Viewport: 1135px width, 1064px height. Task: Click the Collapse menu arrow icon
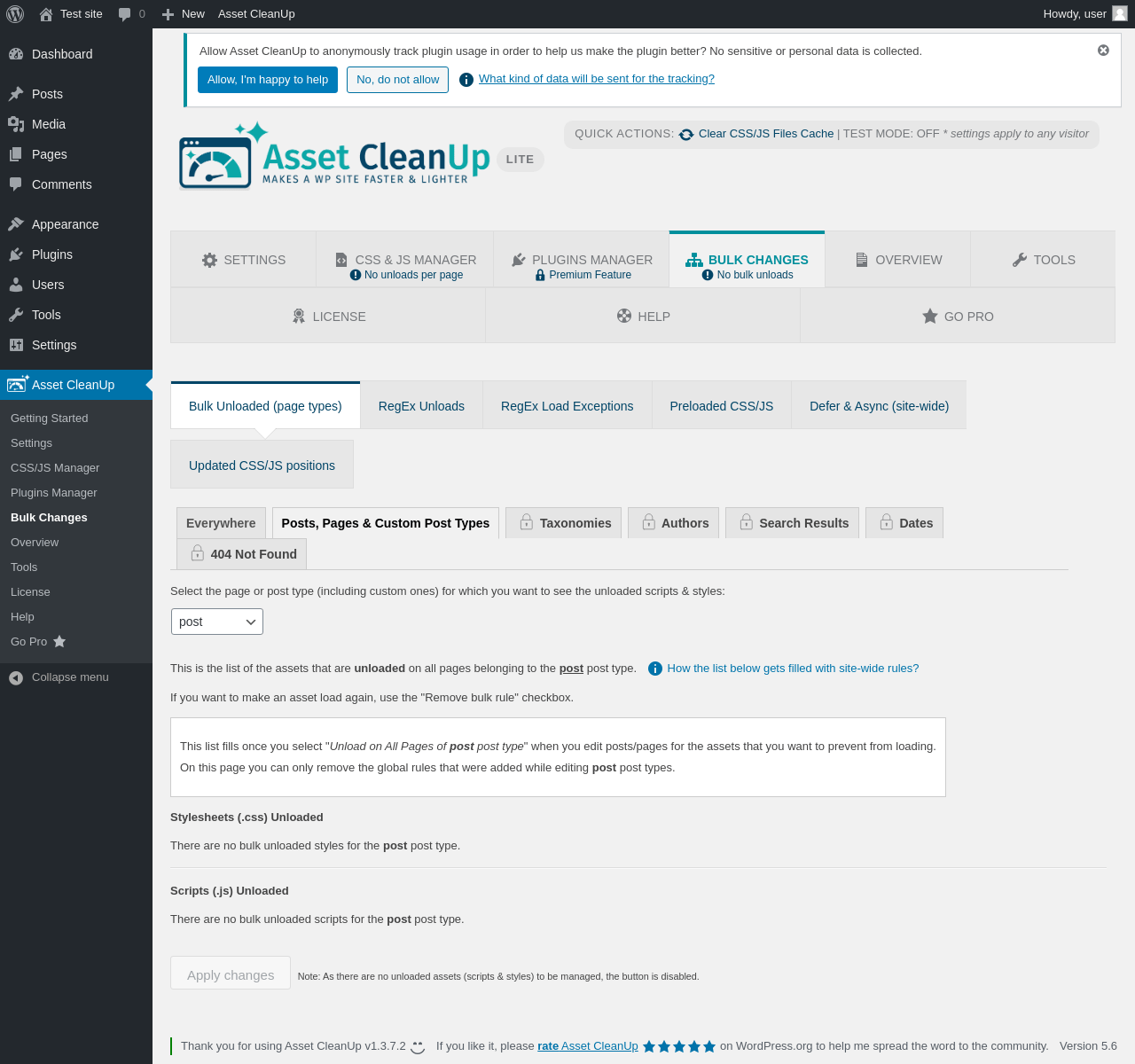pyautogui.click(x=16, y=677)
